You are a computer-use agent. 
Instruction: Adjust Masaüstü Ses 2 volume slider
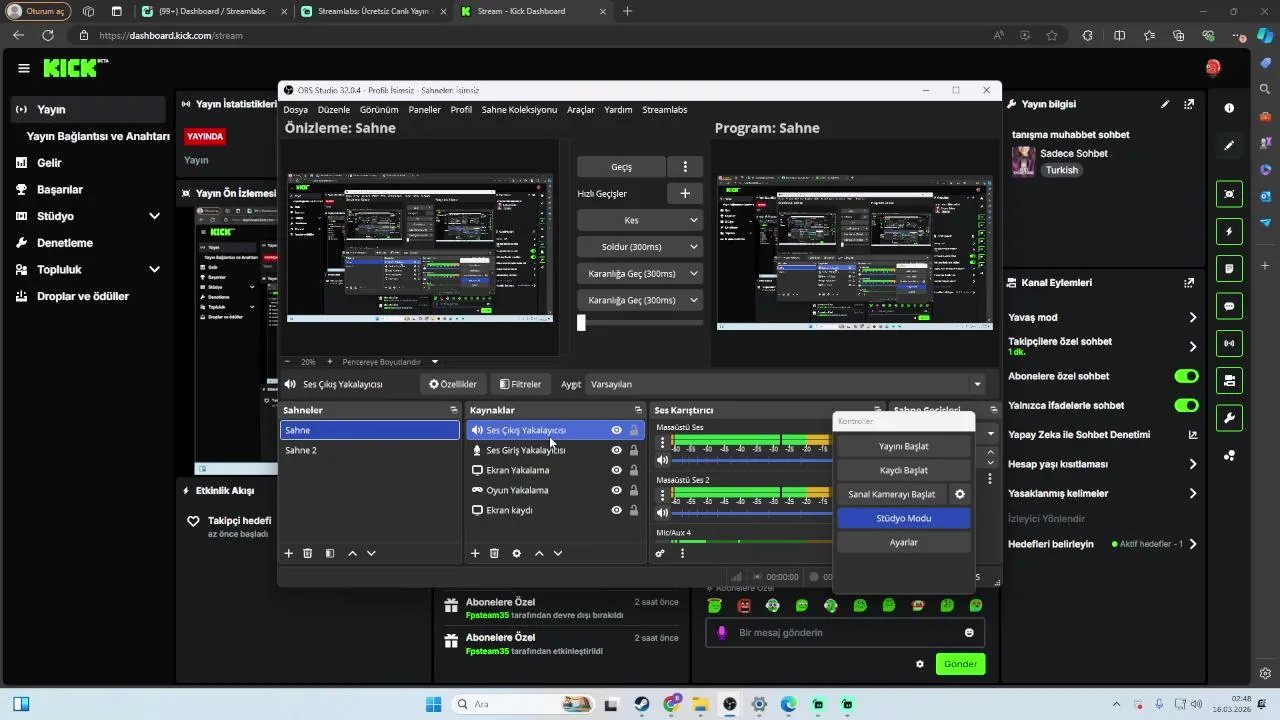[752, 512]
